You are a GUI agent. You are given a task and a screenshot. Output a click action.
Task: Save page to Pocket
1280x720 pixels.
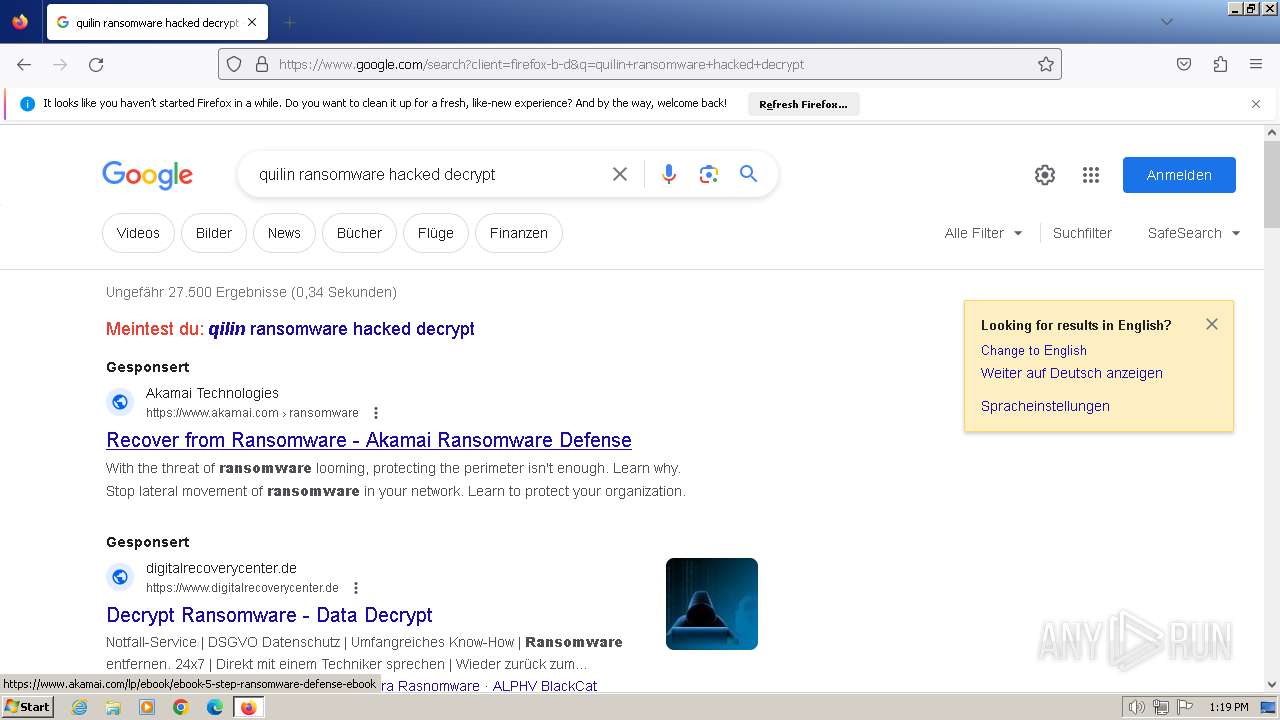tap(1184, 64)
